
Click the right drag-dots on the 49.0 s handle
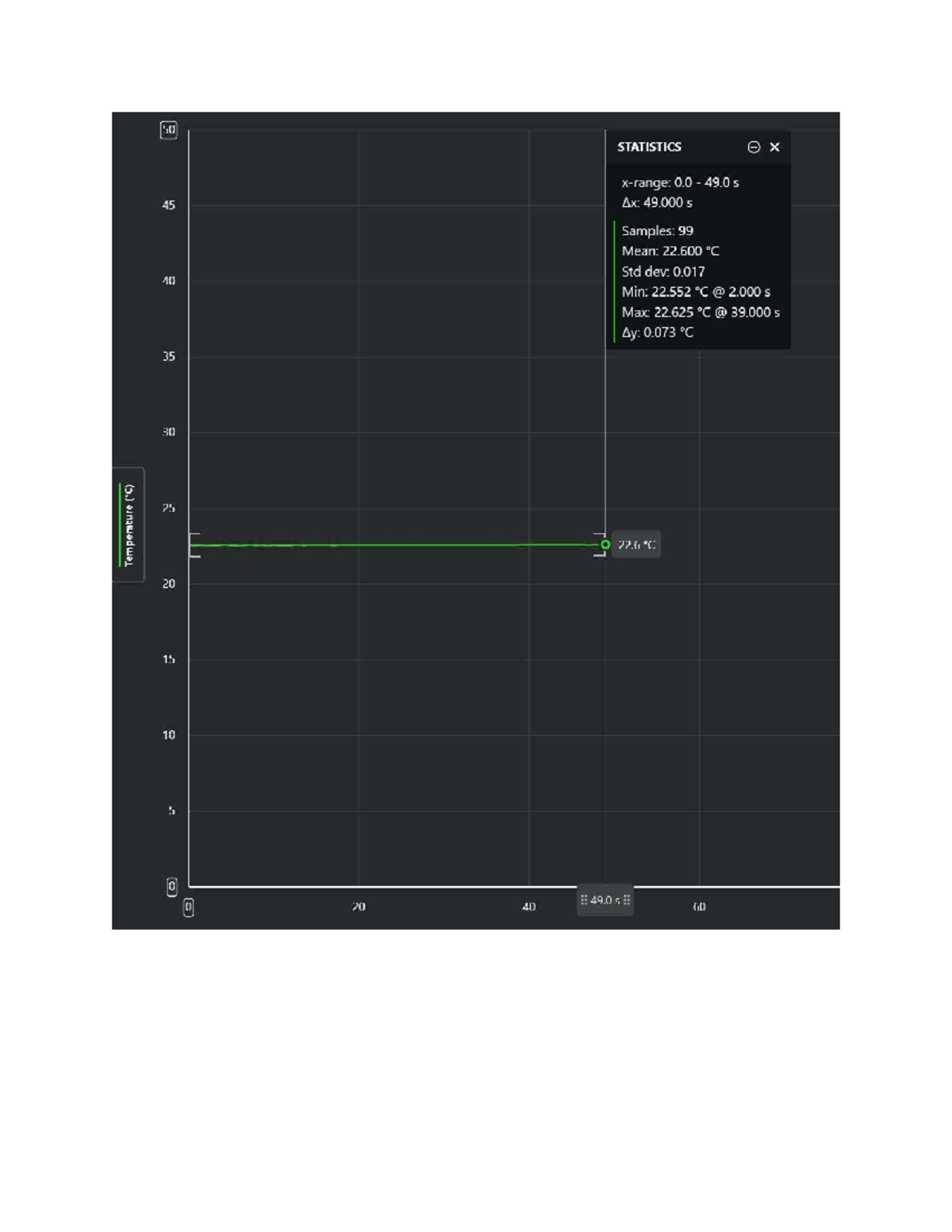click(626, 900)
